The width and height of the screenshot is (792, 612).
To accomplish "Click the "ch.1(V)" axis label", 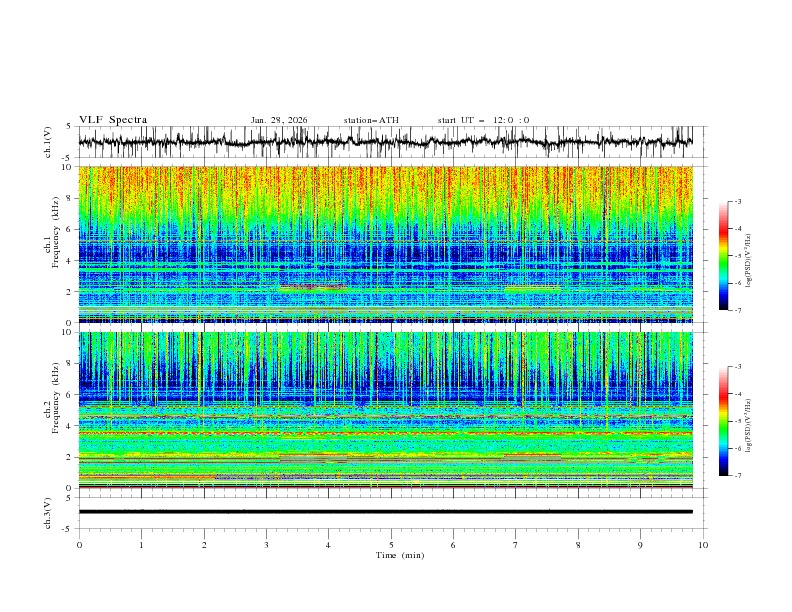I will (48, 142).
